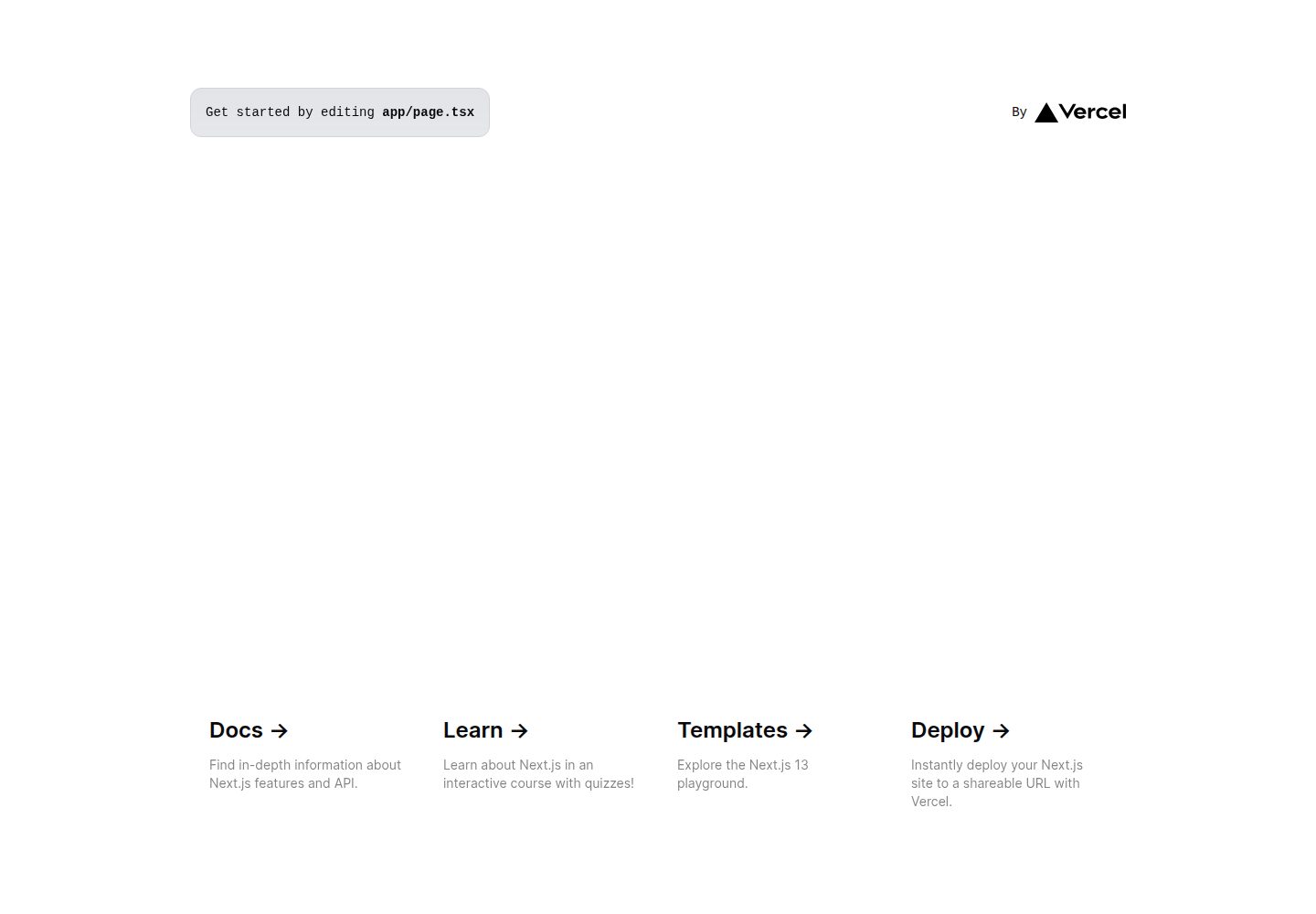Click the arrow next to Learn

(519, 731)
